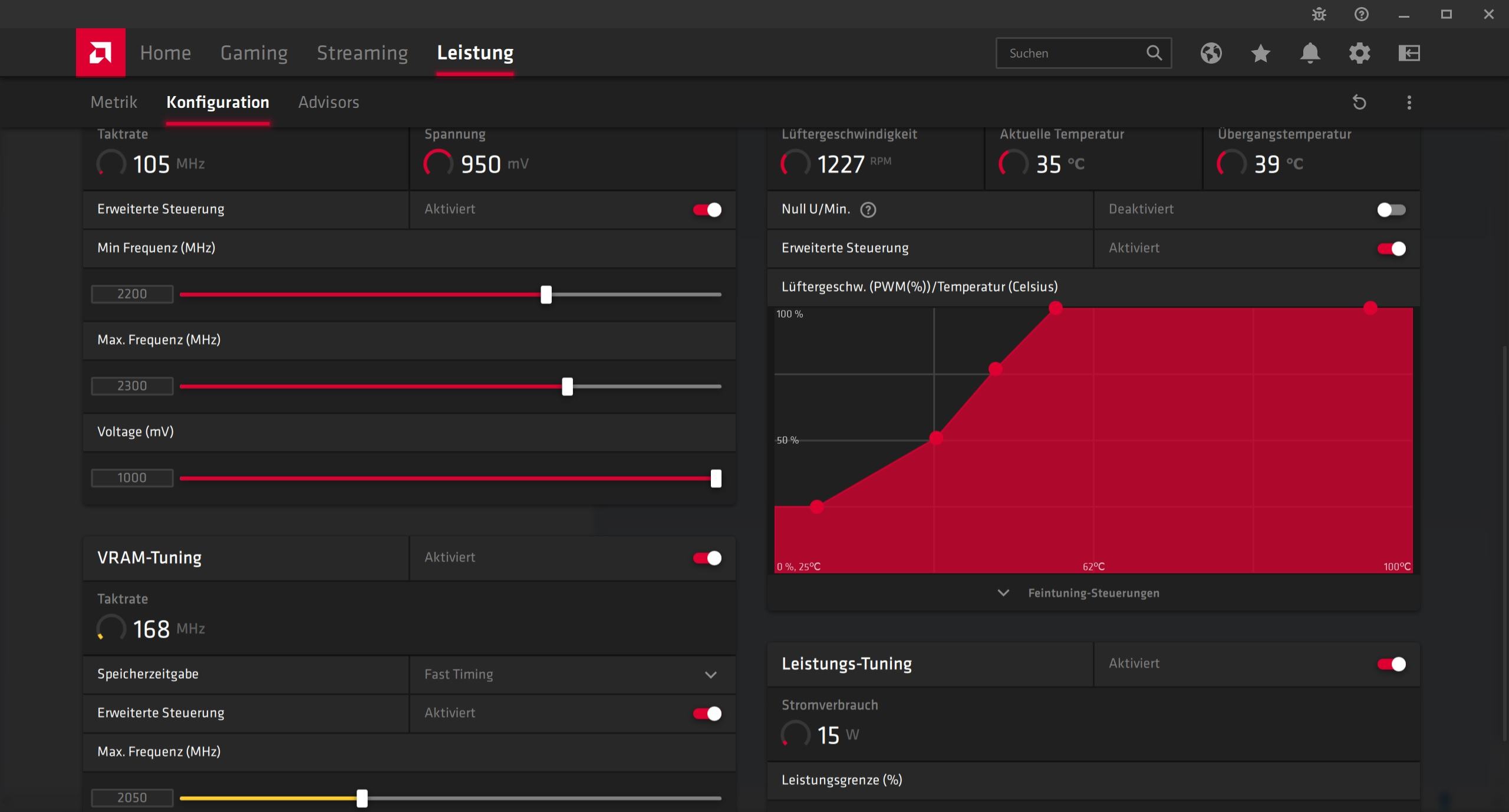The image size is (1509, 812).
Task: Click the reset undo arrow icon
Action: point(1359,103)
